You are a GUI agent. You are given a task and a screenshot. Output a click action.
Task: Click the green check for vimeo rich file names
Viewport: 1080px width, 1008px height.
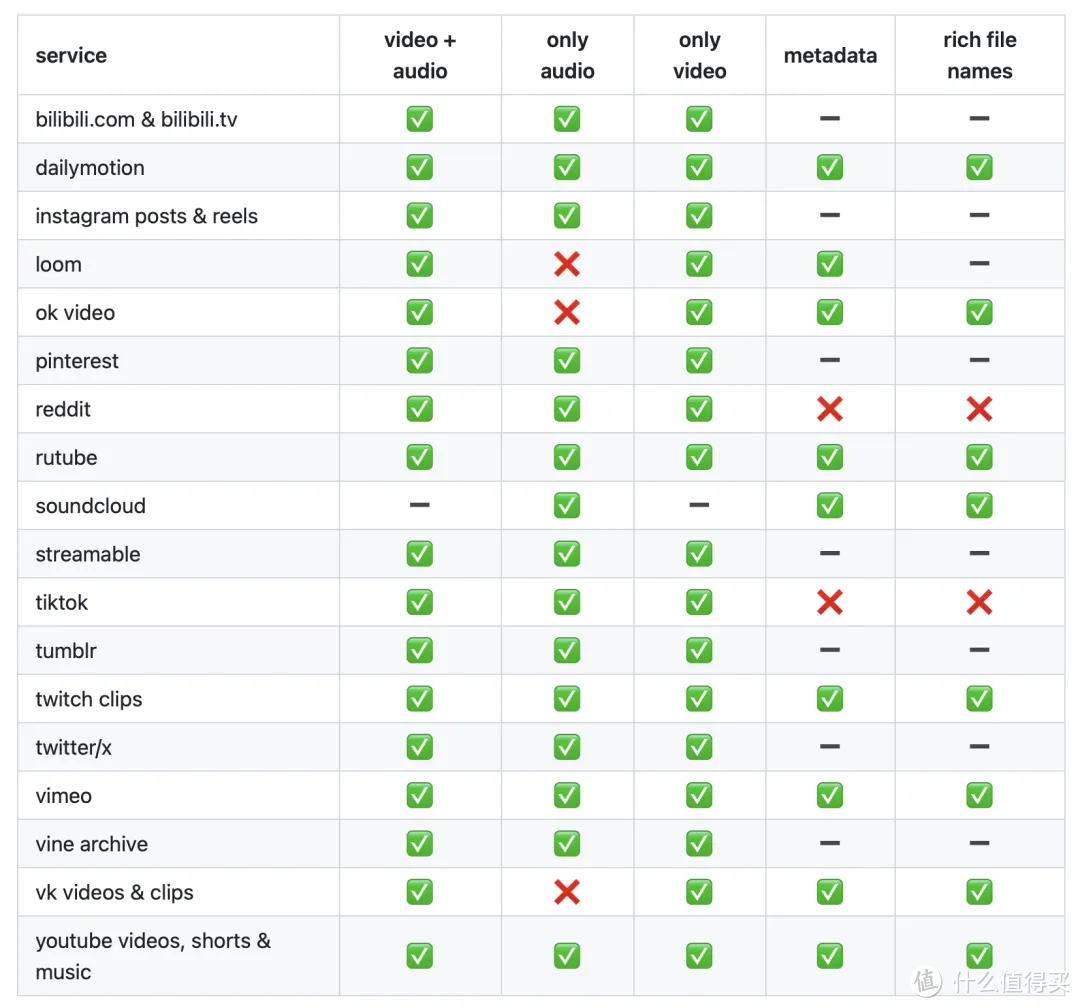979,795
